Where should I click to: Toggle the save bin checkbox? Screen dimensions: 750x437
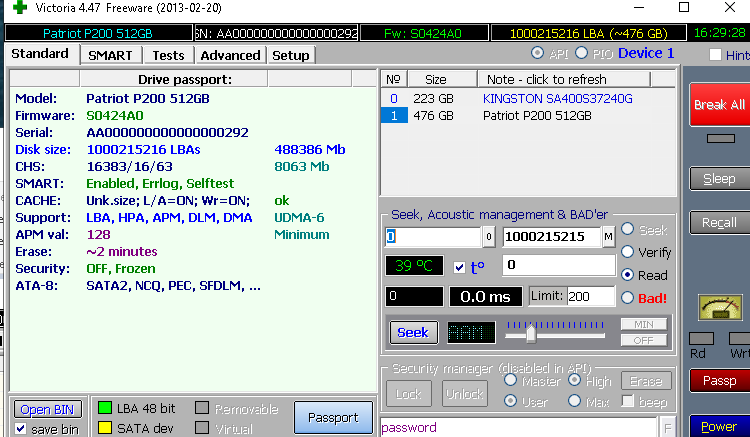pyautogui.click(x=21, y=429)
